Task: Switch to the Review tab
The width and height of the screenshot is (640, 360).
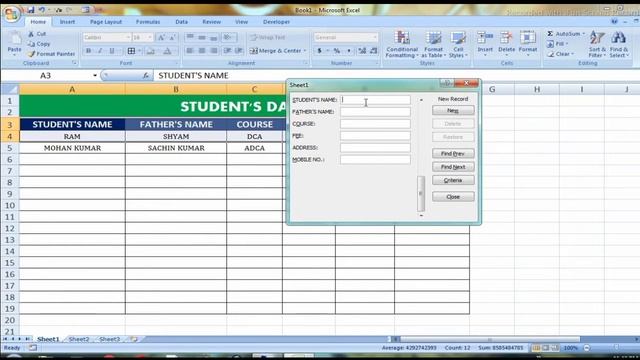Action: (211, 22)
